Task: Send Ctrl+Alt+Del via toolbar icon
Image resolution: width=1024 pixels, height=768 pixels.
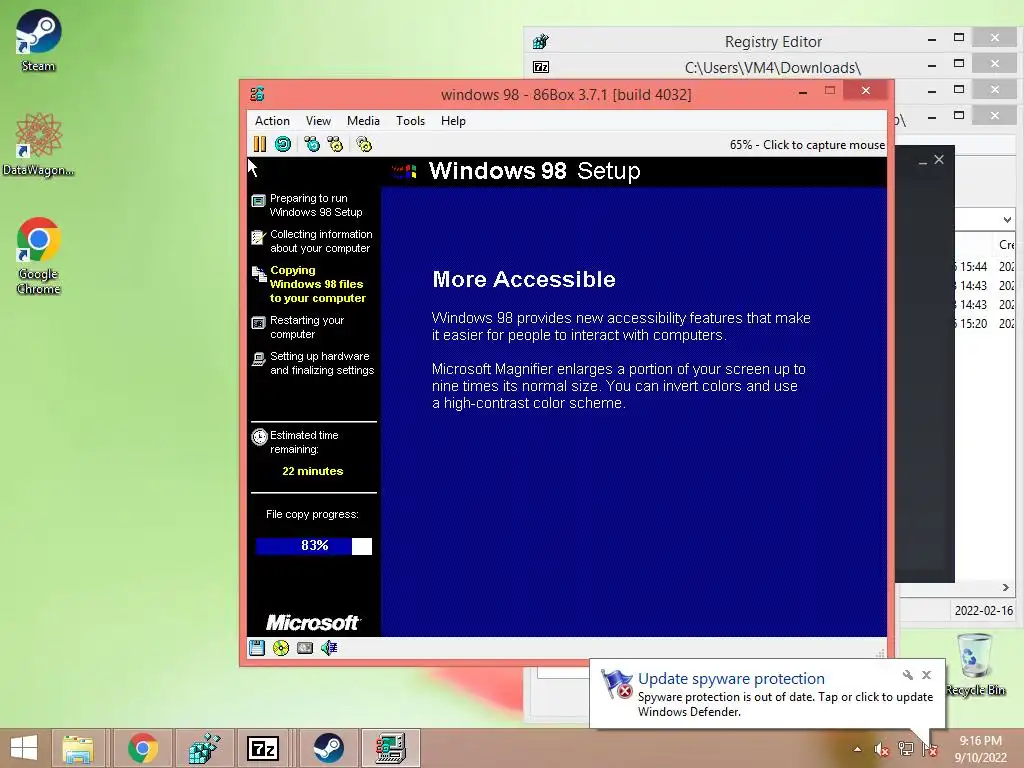Action: (312, 144)
